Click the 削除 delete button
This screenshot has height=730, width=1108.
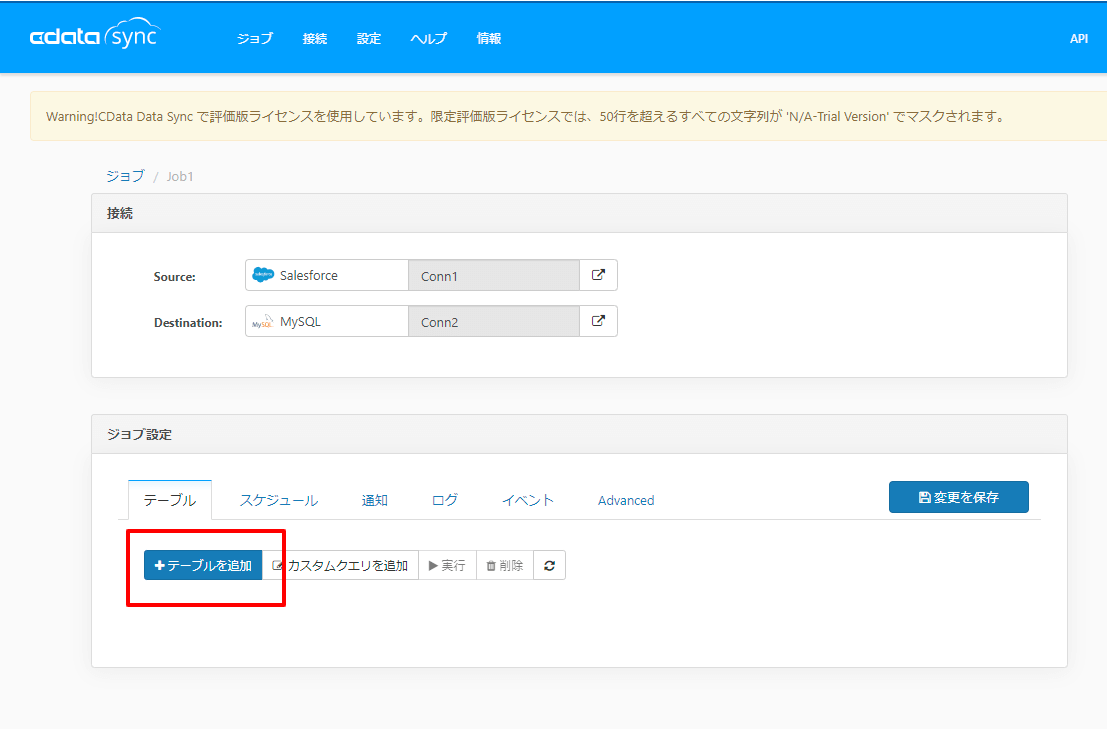click(505, 565)
